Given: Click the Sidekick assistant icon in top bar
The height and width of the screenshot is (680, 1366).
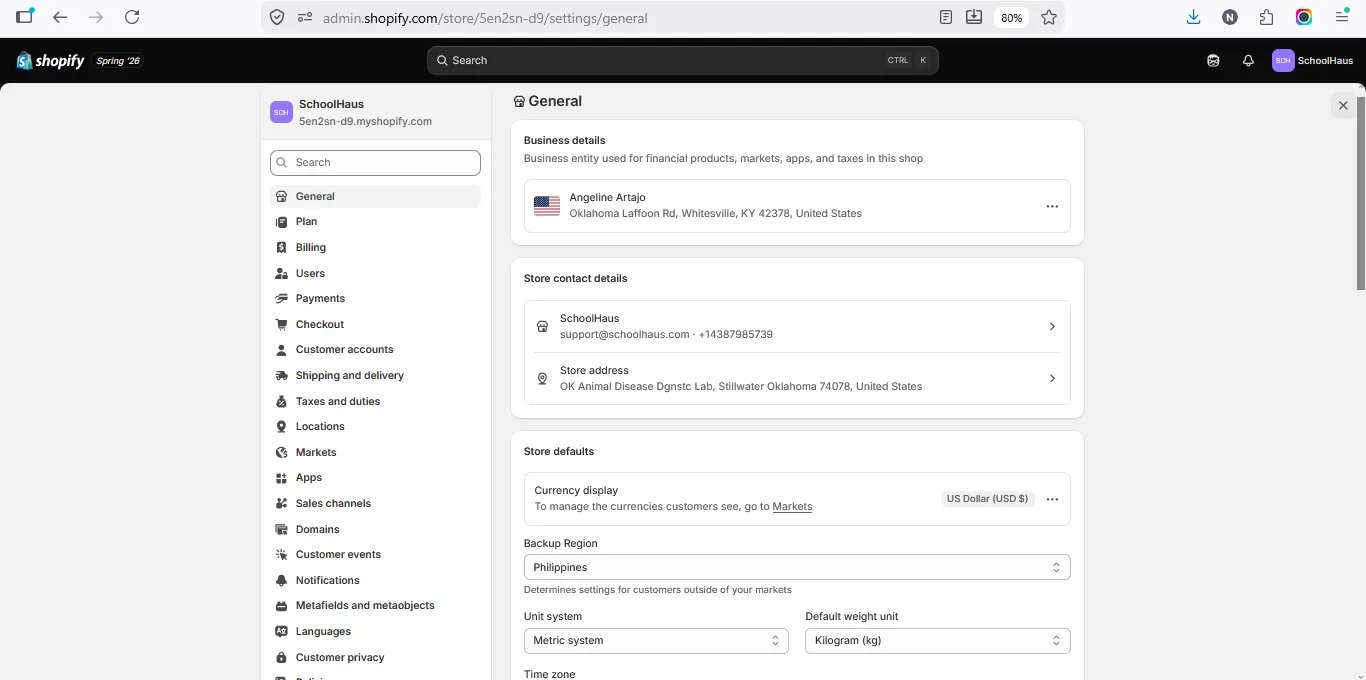Looking at the screenshot, I should [1213, 60].
